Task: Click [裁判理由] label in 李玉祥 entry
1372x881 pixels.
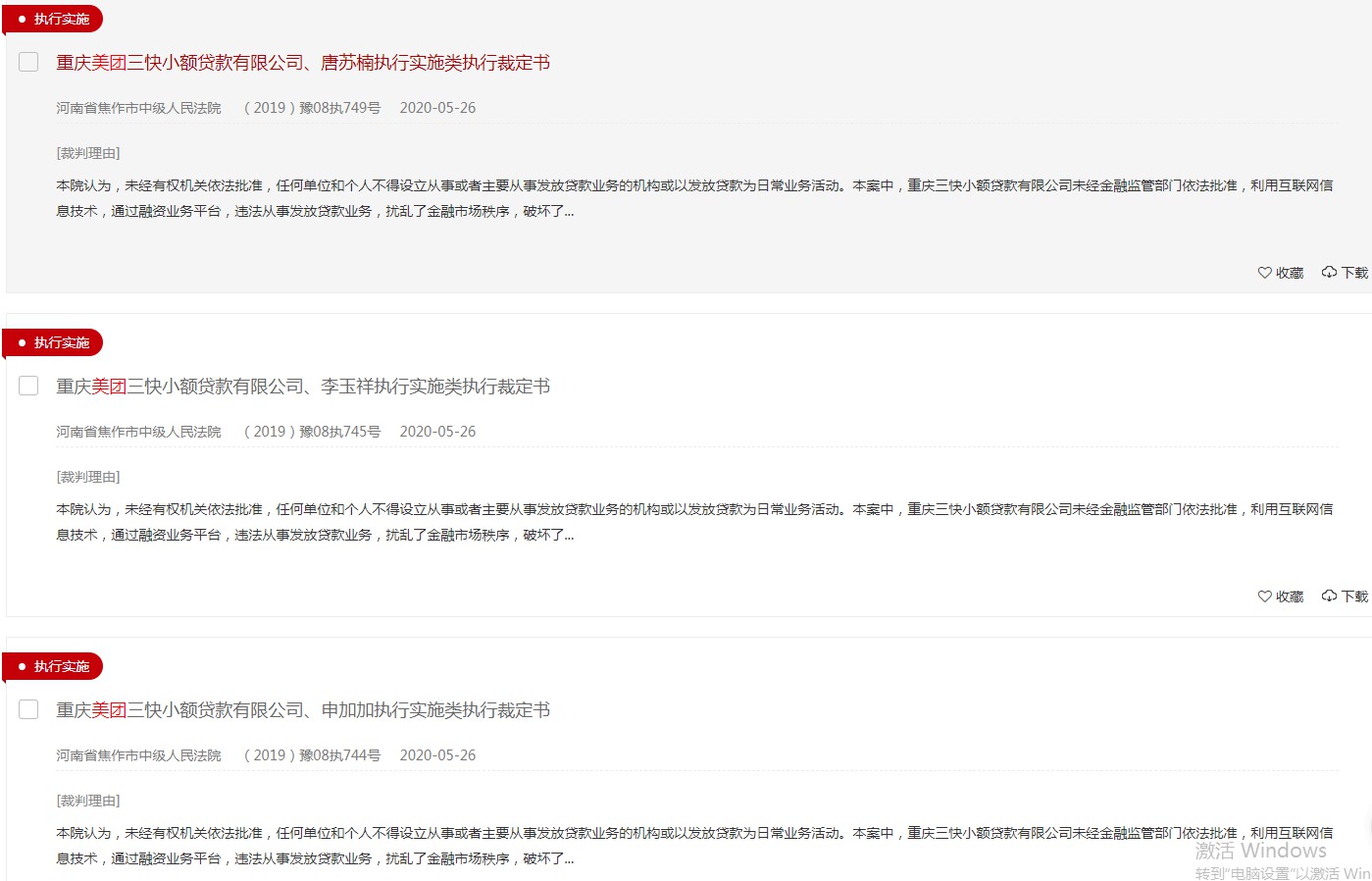Action: click(88, 477)
